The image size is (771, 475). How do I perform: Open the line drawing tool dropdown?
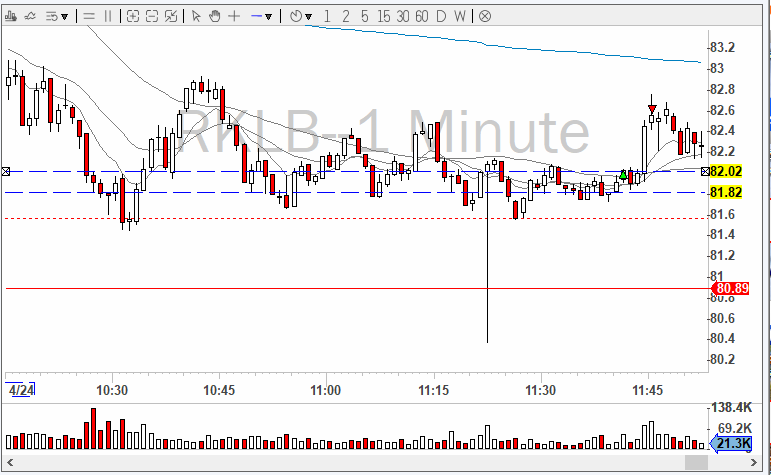[268, 17]
